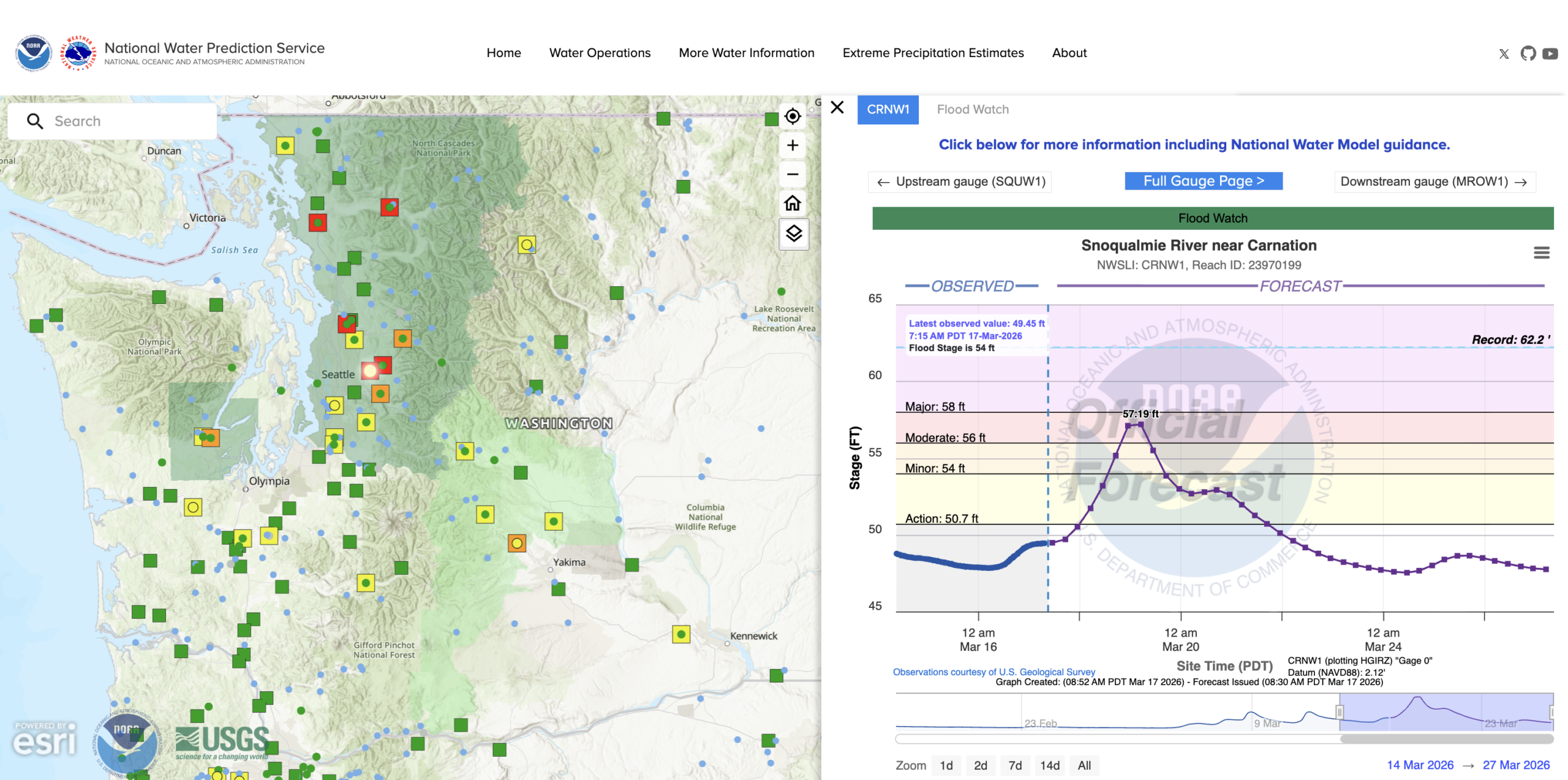This screenshot has height=780, width=1568.
Task: Open the GitHub icon link
Action: coord(1528,53)
